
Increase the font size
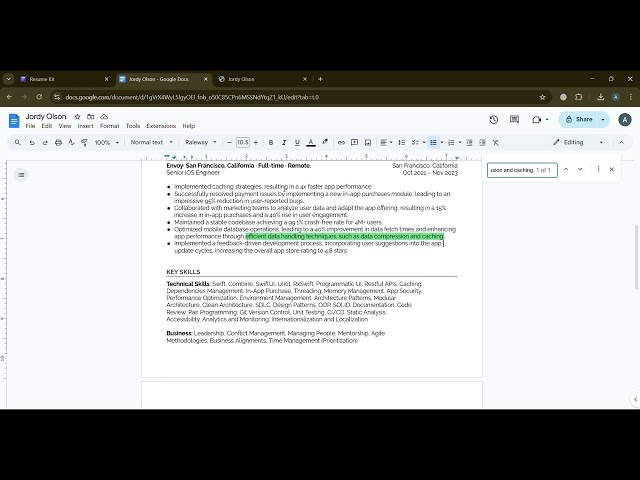[x=256, y=142]
